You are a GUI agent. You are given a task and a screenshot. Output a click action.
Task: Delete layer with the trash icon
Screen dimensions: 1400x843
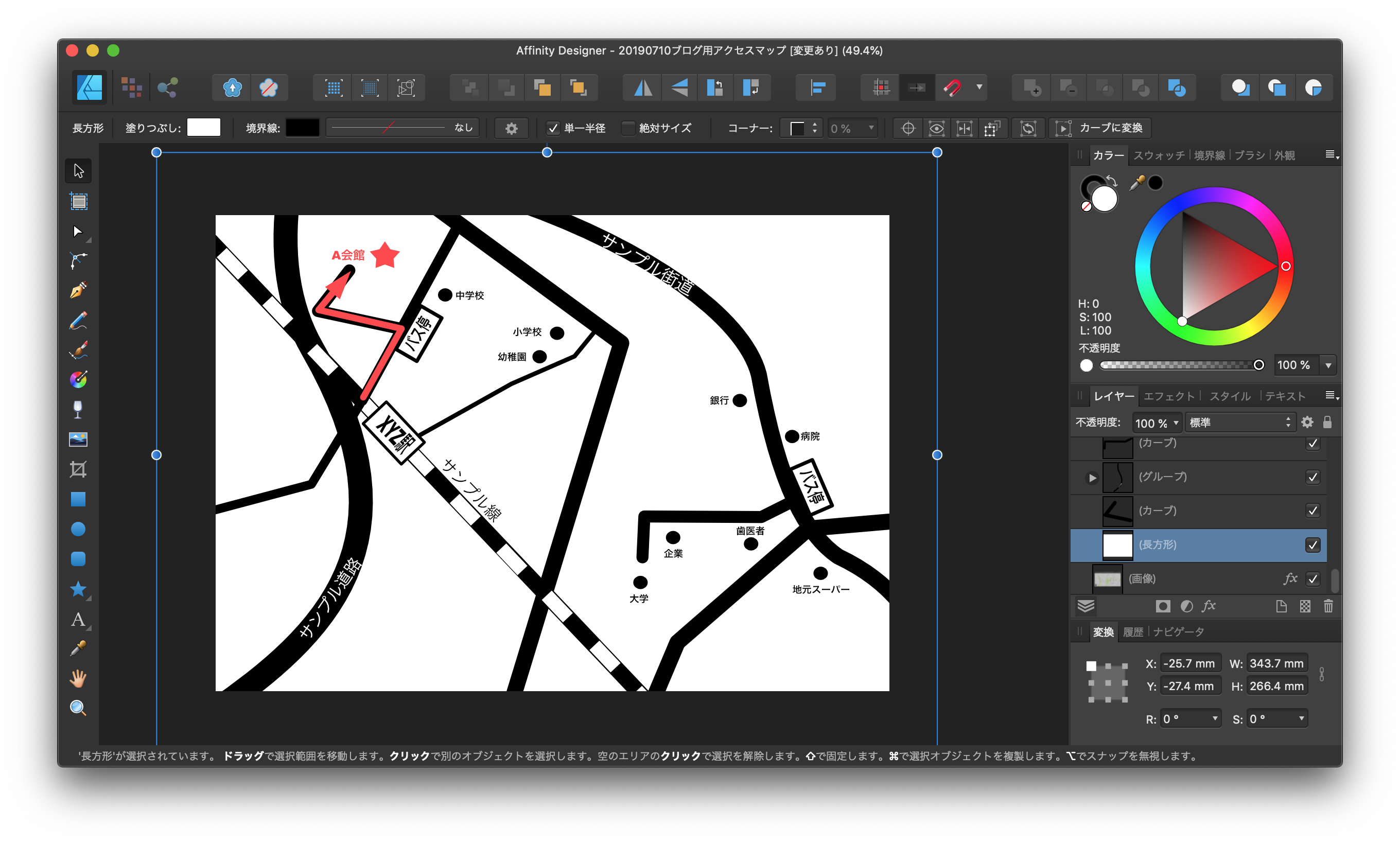click(1328, 606)
